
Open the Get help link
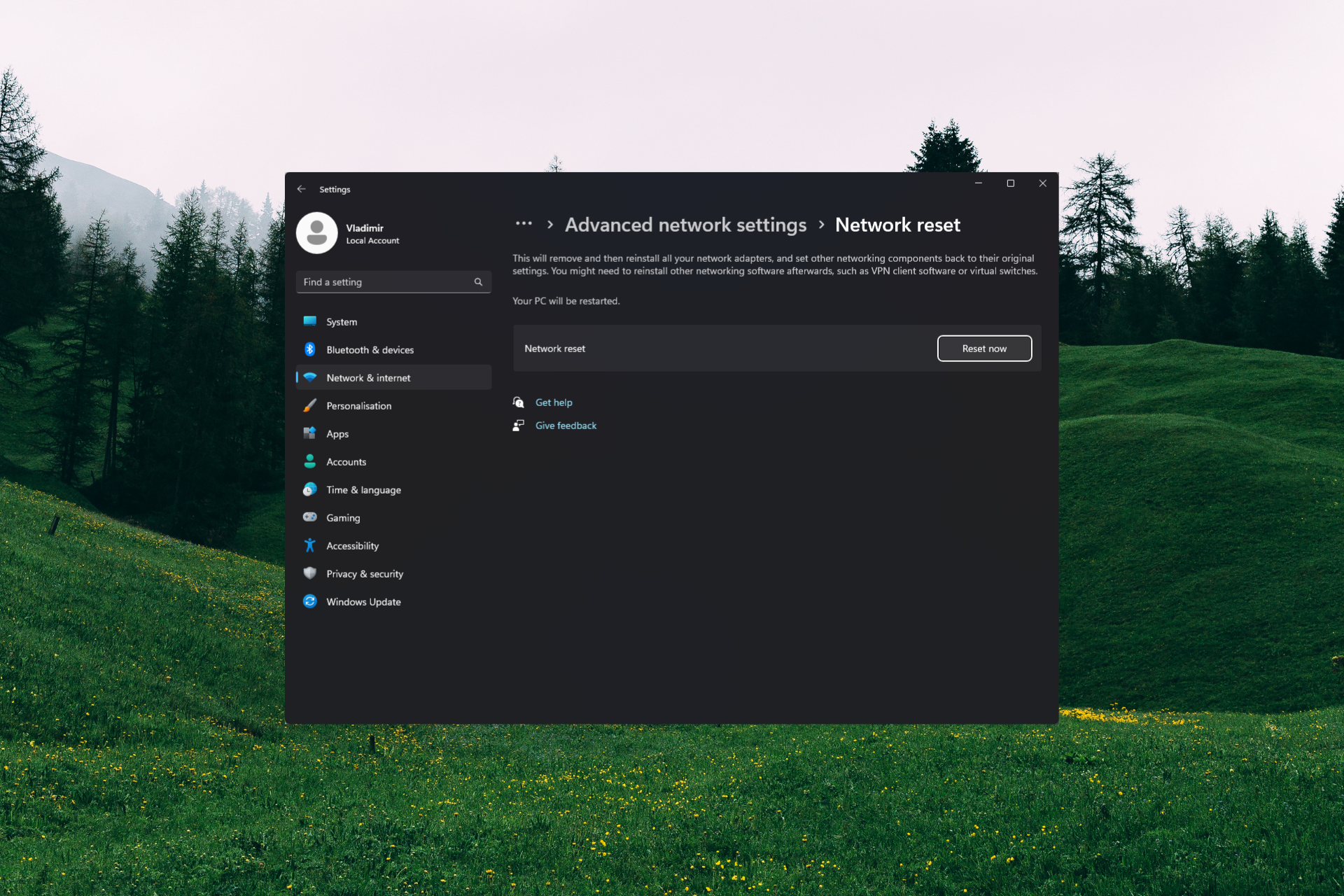pos(553,402)
